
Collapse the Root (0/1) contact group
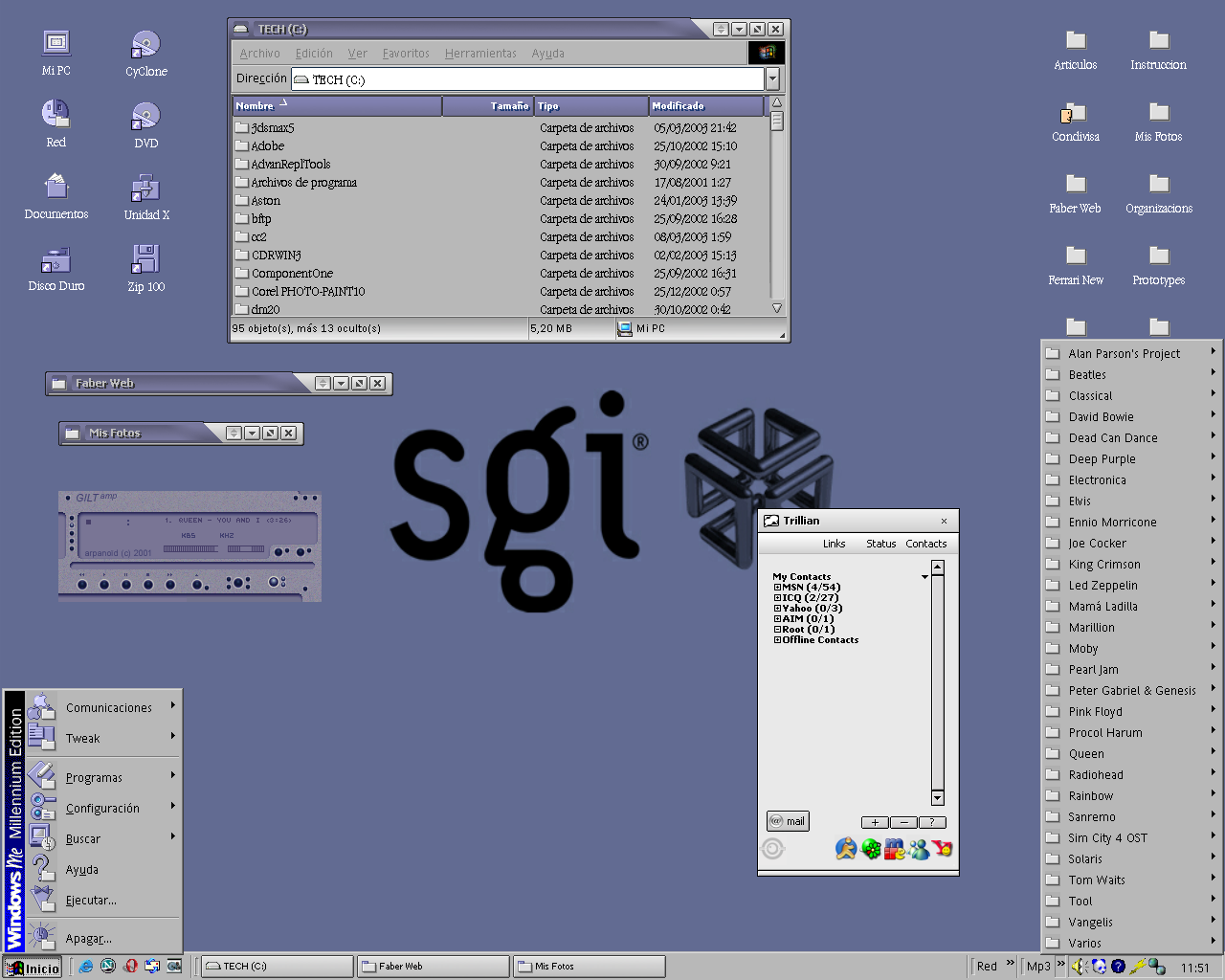777,630
